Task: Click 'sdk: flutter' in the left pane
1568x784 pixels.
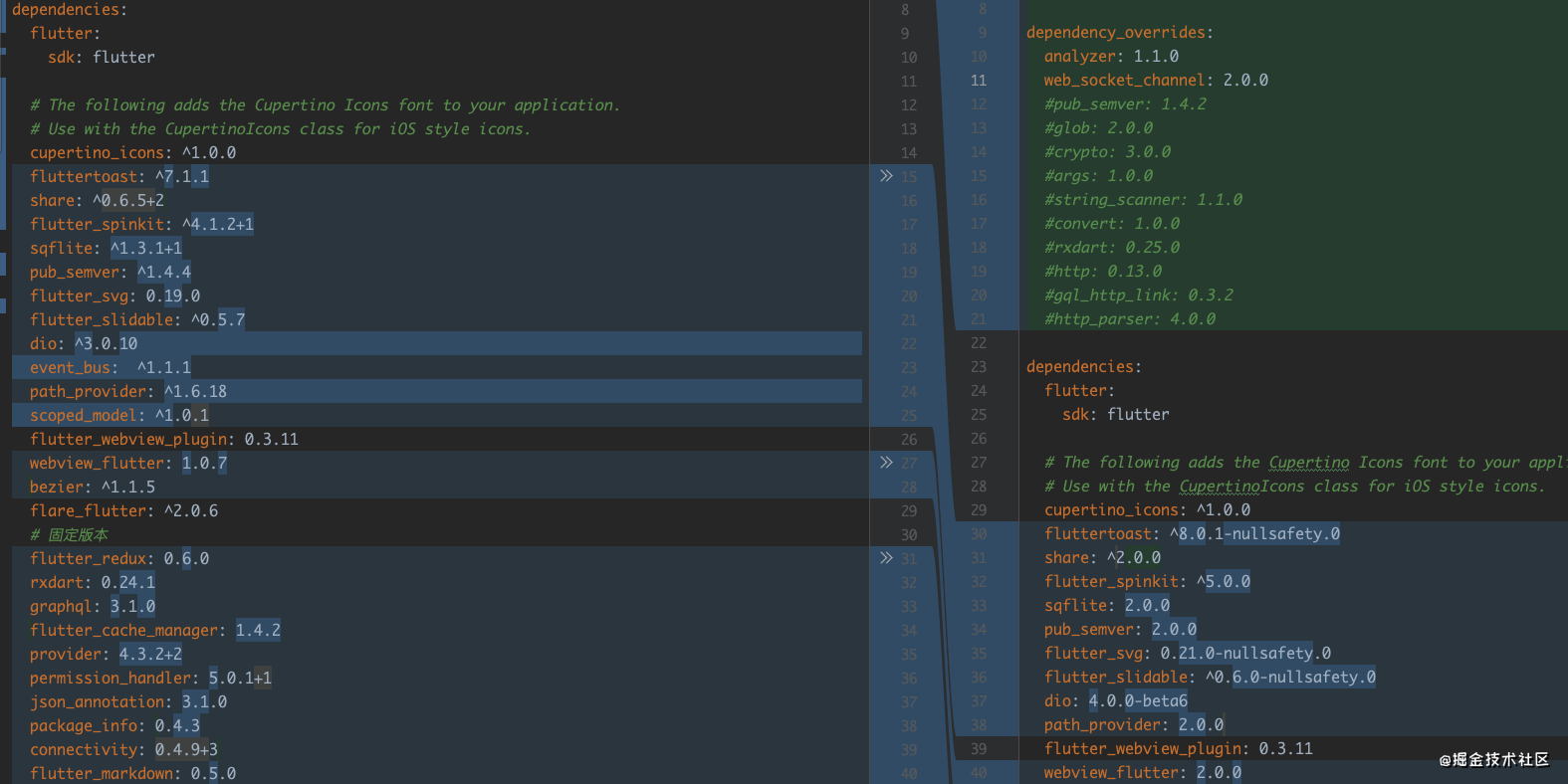Action: pos(102,57)
